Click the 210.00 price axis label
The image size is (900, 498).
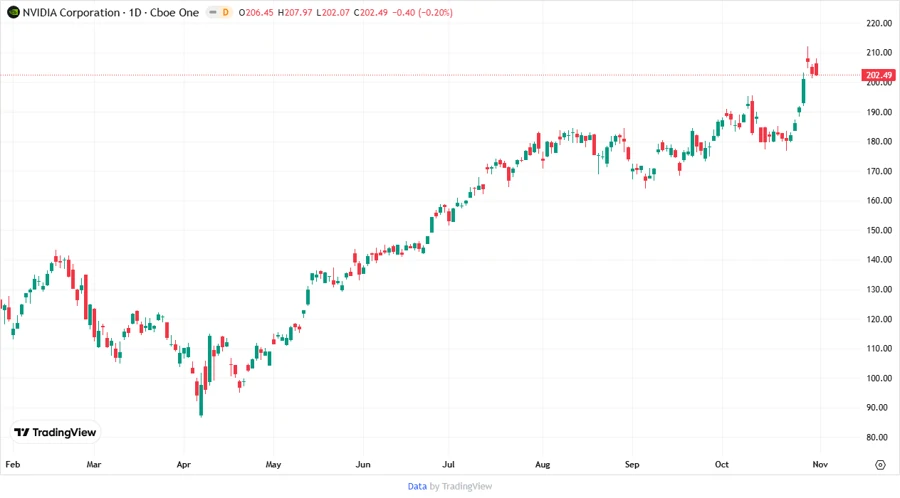879,52
